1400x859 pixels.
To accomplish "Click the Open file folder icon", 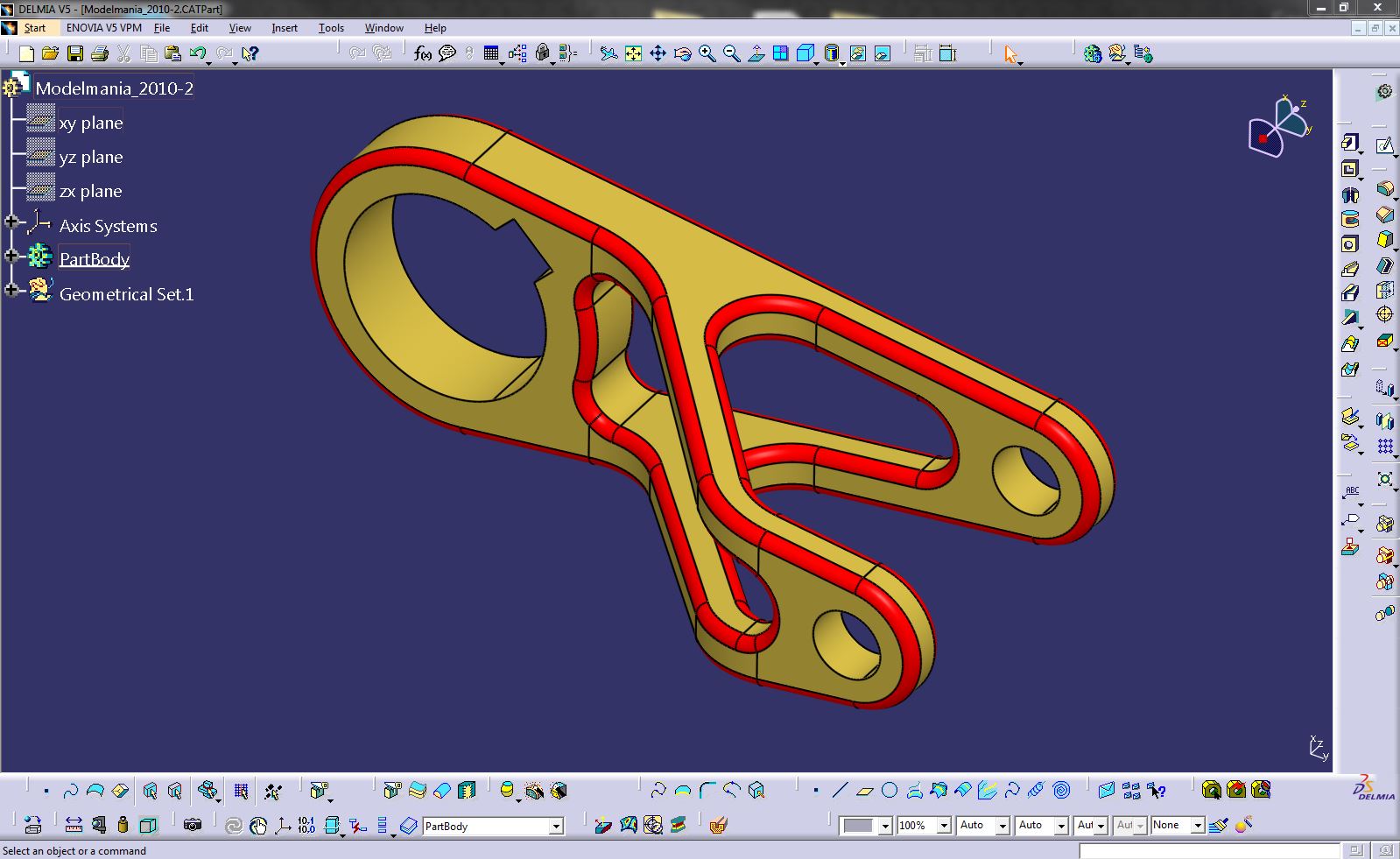I will 51,53.
